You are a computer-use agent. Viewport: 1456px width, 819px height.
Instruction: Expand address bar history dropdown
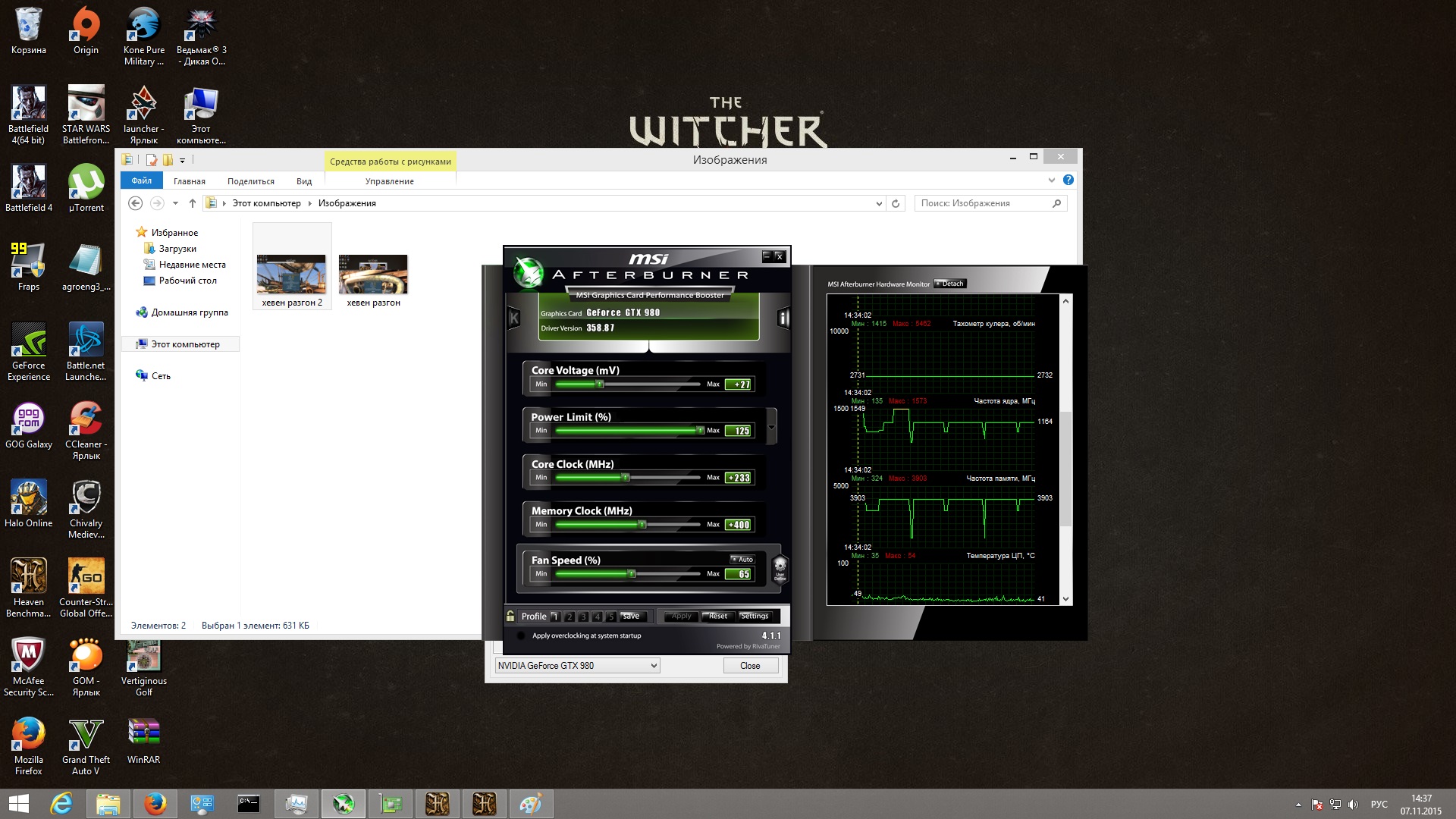coord(879,203)
